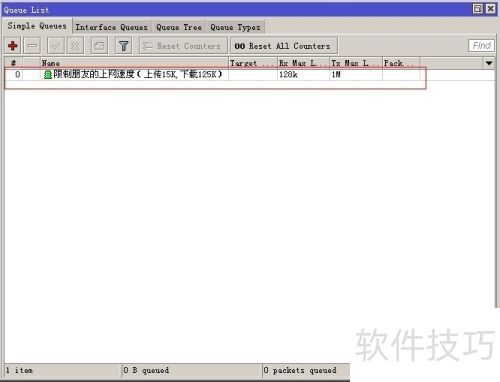Expand the column selector dropdown arrow
Screen dimensions: 500x382
489,63
